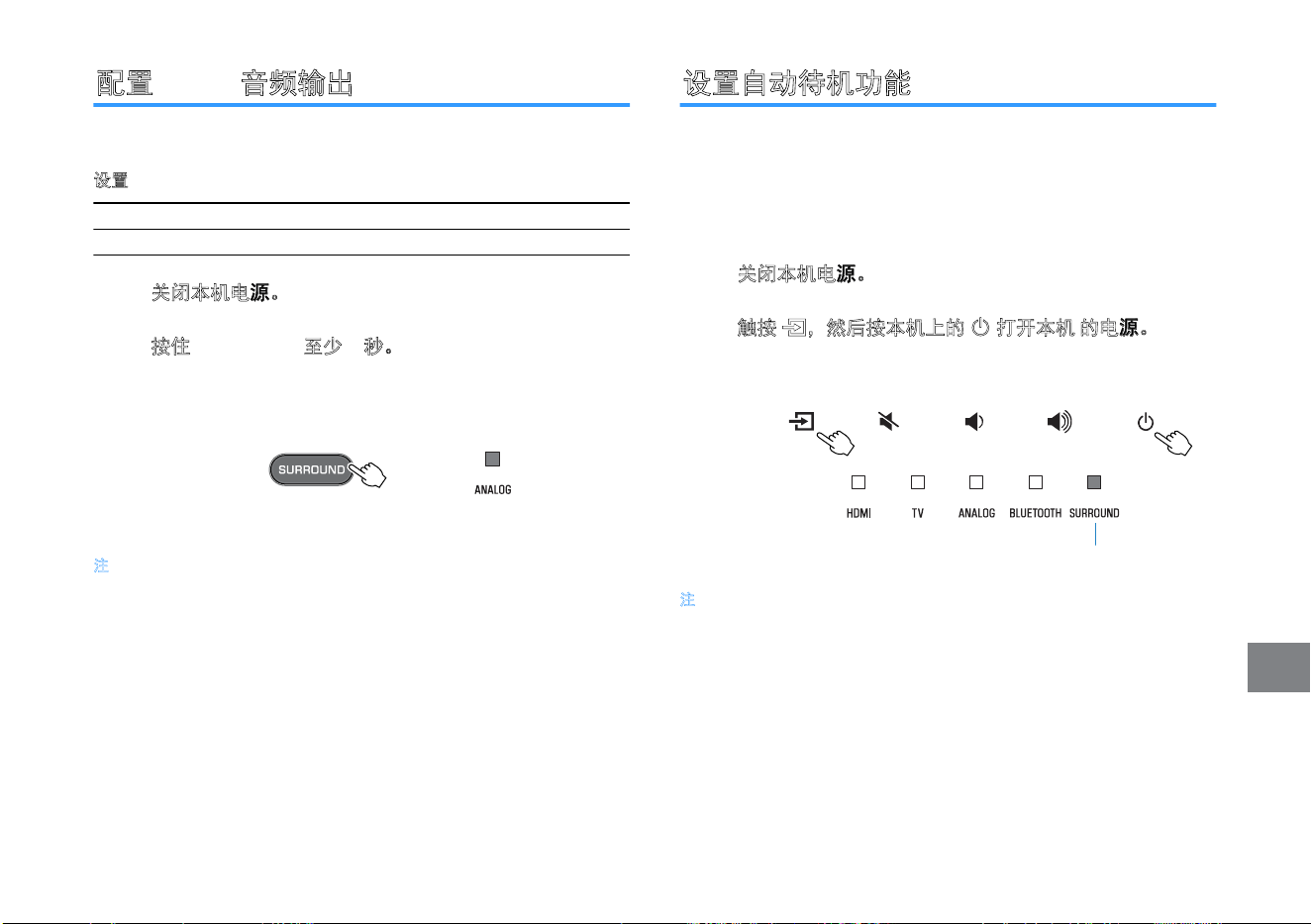Image resolution: width=1311 pixels, height=924 pixels.
Task: Click the TV indicator square
Action: coord(918,482)
